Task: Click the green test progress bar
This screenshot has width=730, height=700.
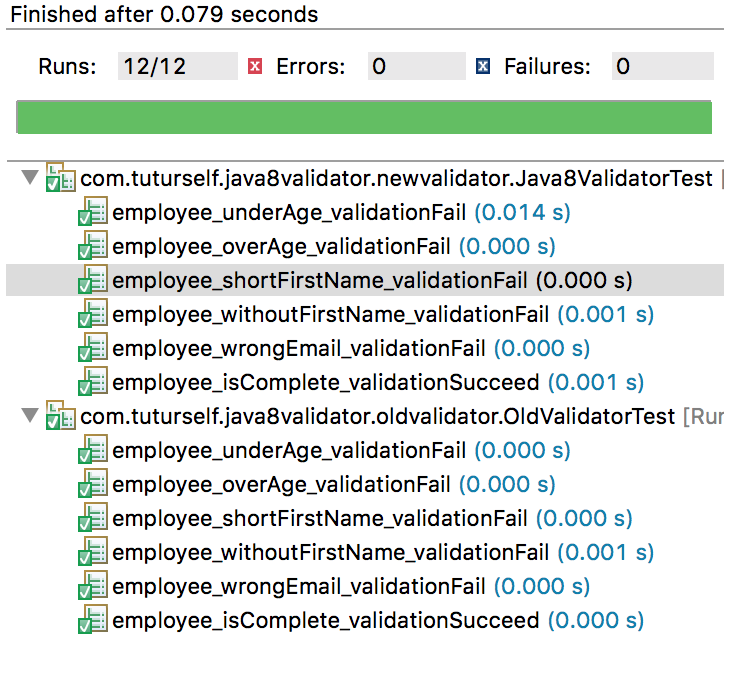Action: point(364,116)
